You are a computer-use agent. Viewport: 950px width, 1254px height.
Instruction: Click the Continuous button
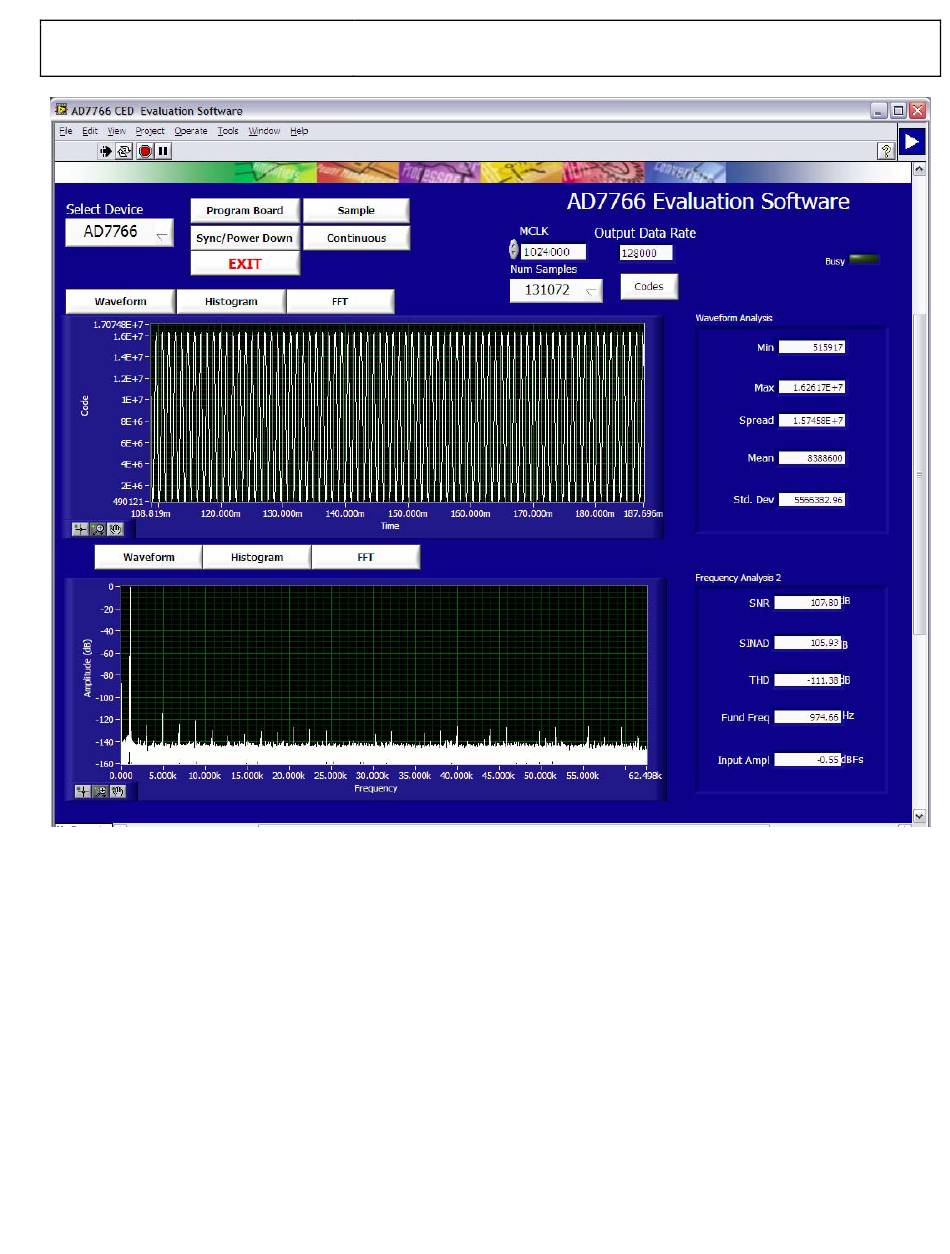(356, 238)
